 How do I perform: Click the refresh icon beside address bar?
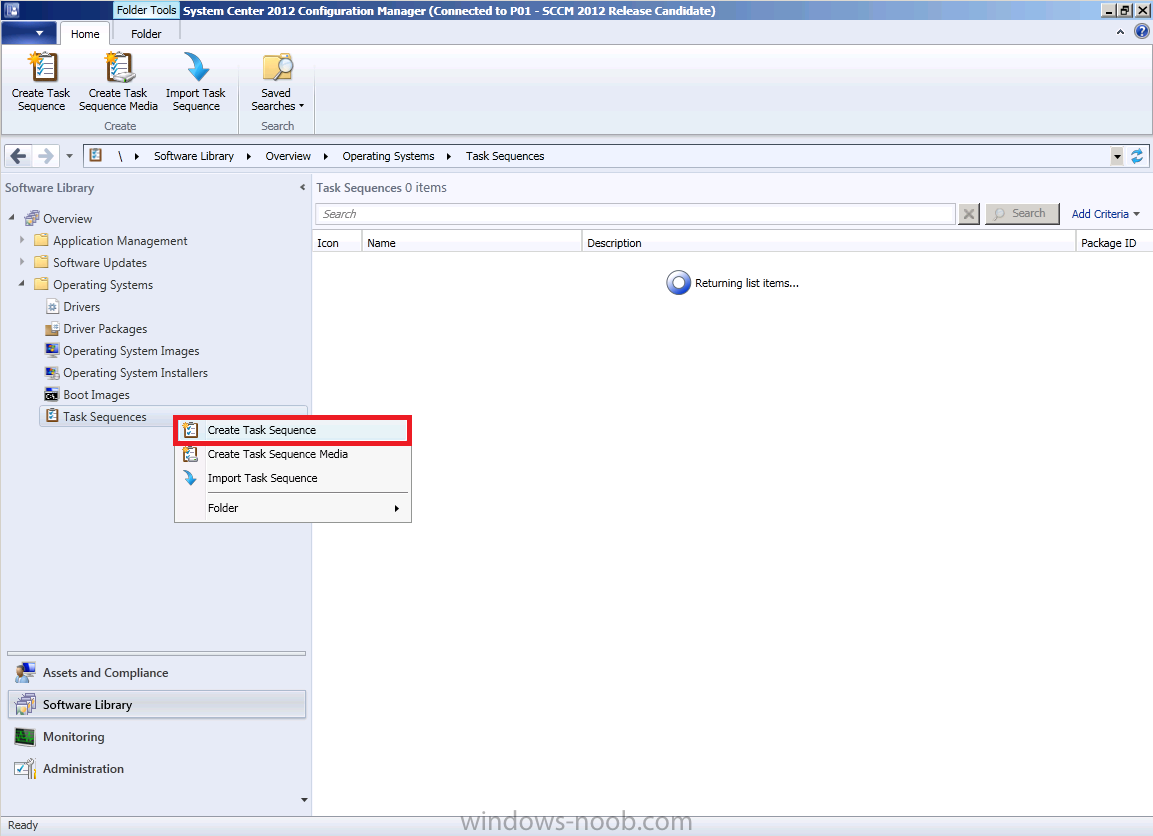coord(1137,156)
